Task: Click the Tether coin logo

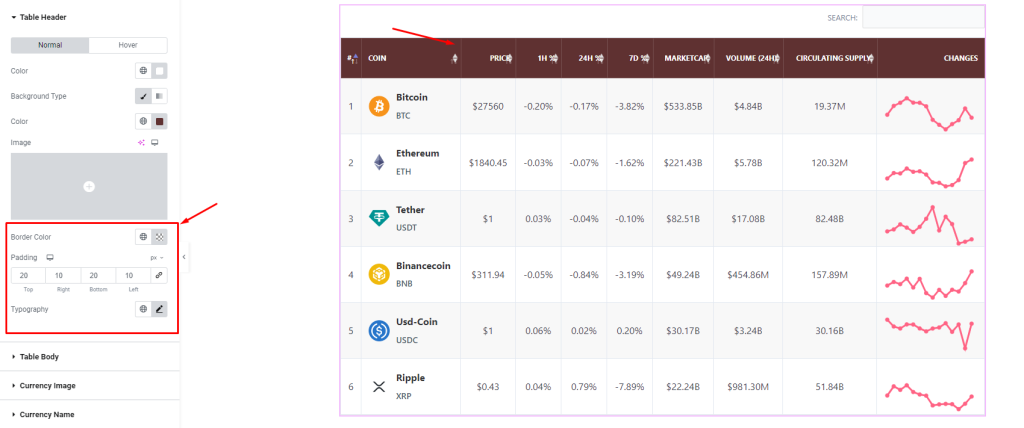Action: pyautogui.click(x=379, y=218)
